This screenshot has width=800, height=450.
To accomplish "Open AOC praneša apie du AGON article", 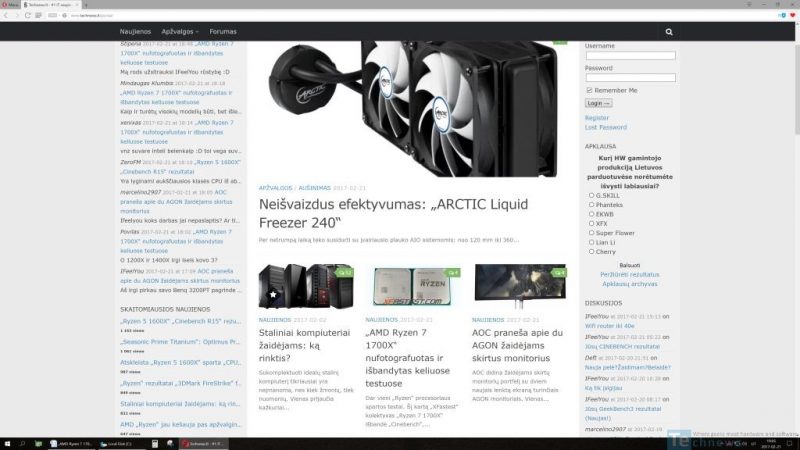I will pyautogui.click(x=517, y=345).
